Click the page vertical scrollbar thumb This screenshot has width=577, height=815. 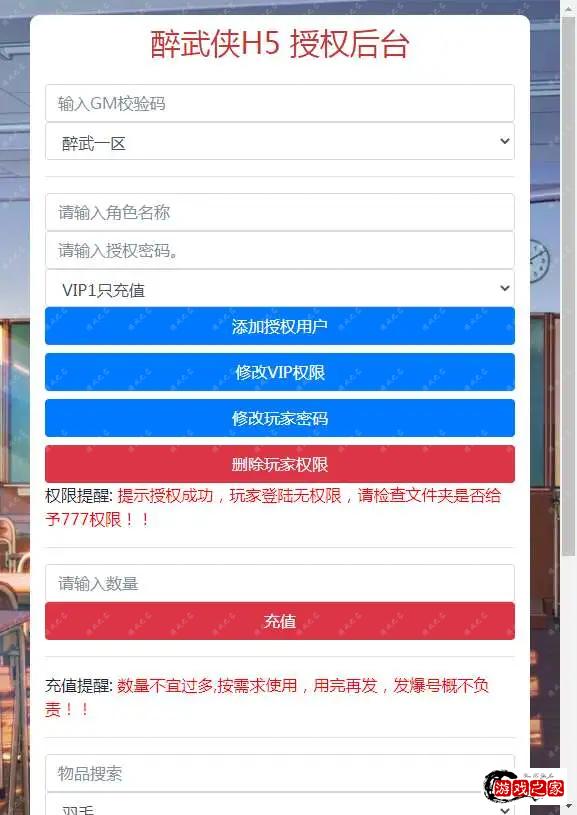tap(568, 286)
